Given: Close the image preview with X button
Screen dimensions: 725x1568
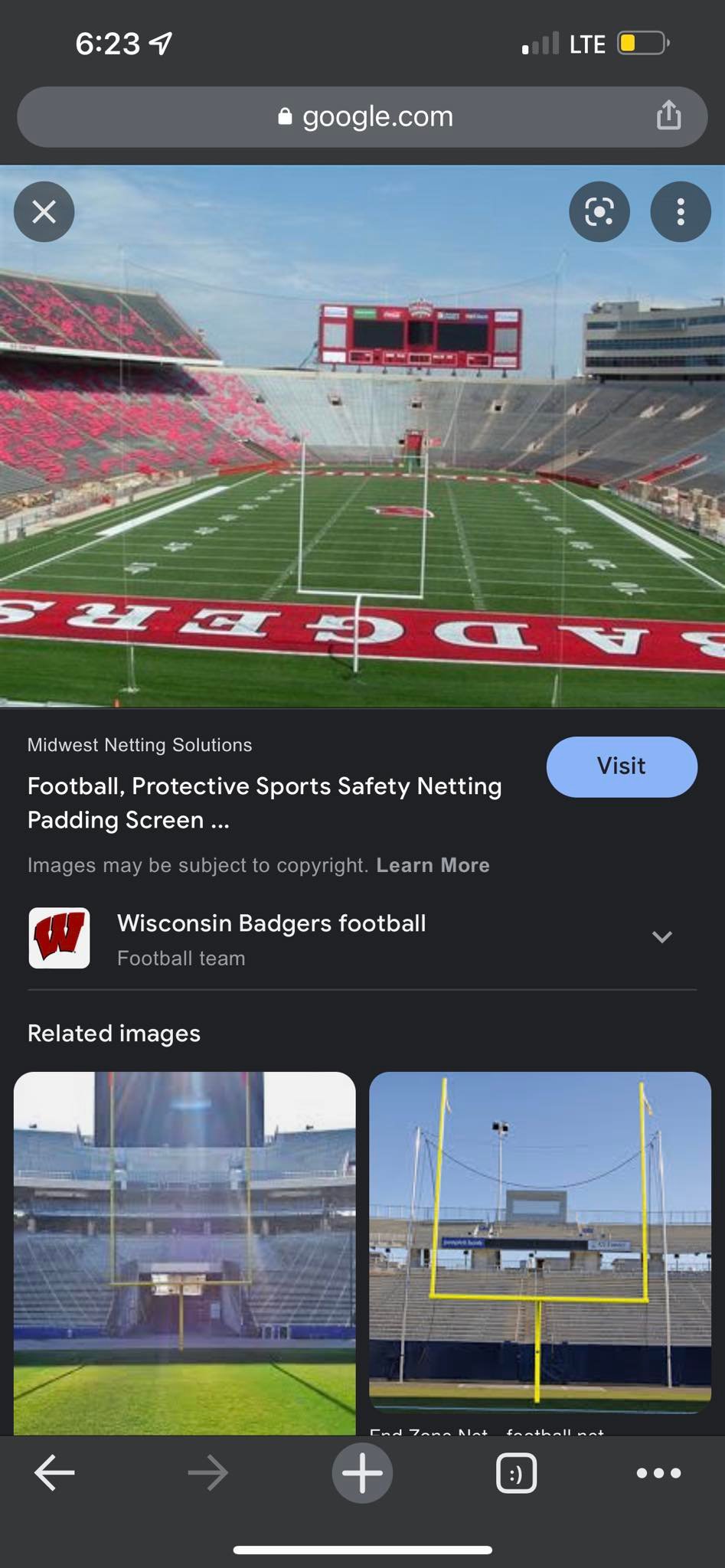Looking at the screenshot, I should [x=44, y=211].
